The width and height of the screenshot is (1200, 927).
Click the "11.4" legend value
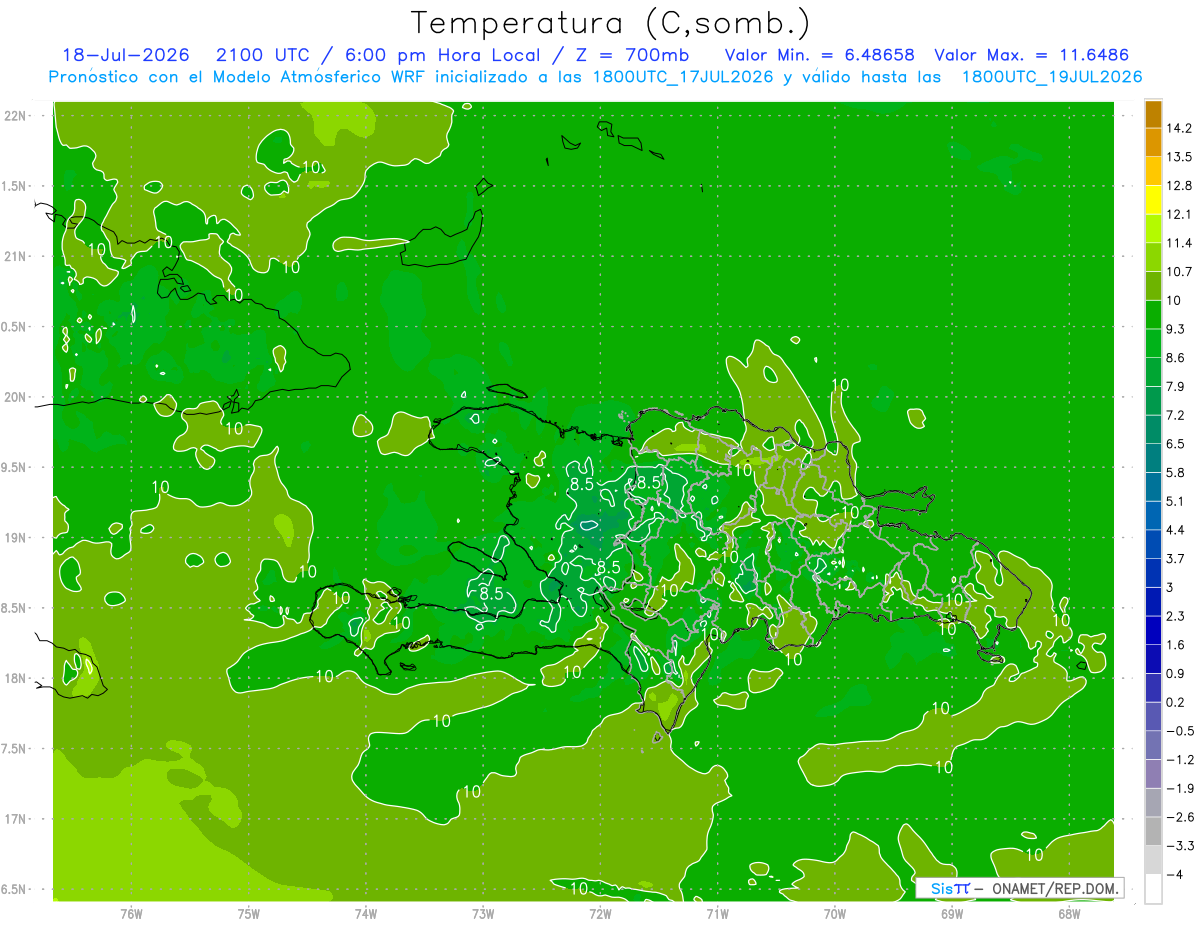tap(1179, 243)
